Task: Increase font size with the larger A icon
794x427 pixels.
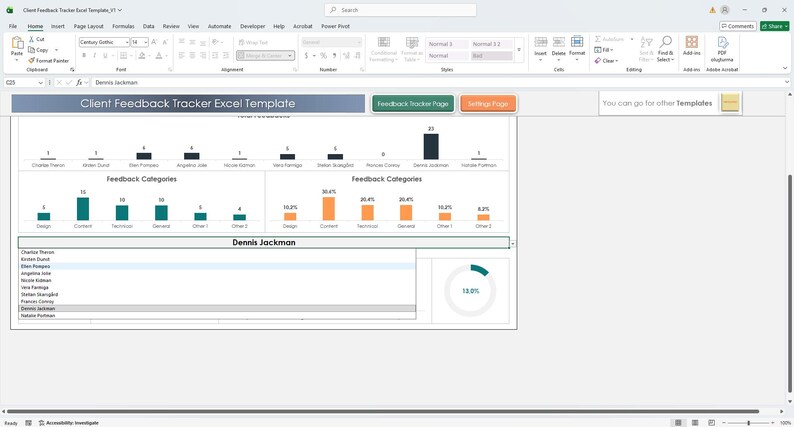Action: point(154,42)
